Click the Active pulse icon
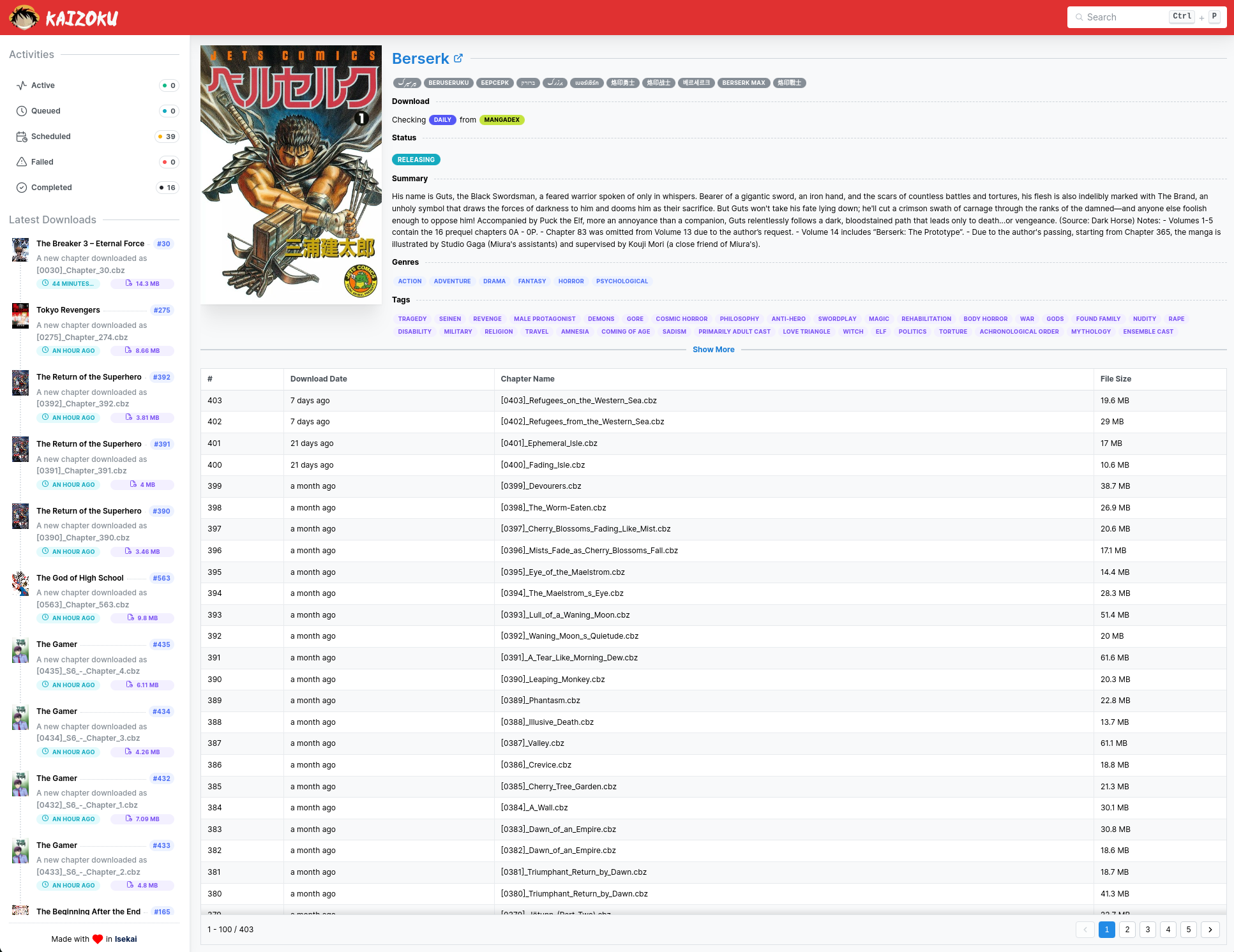This screenshot has width=1234, height=952. tap(22, 86)
